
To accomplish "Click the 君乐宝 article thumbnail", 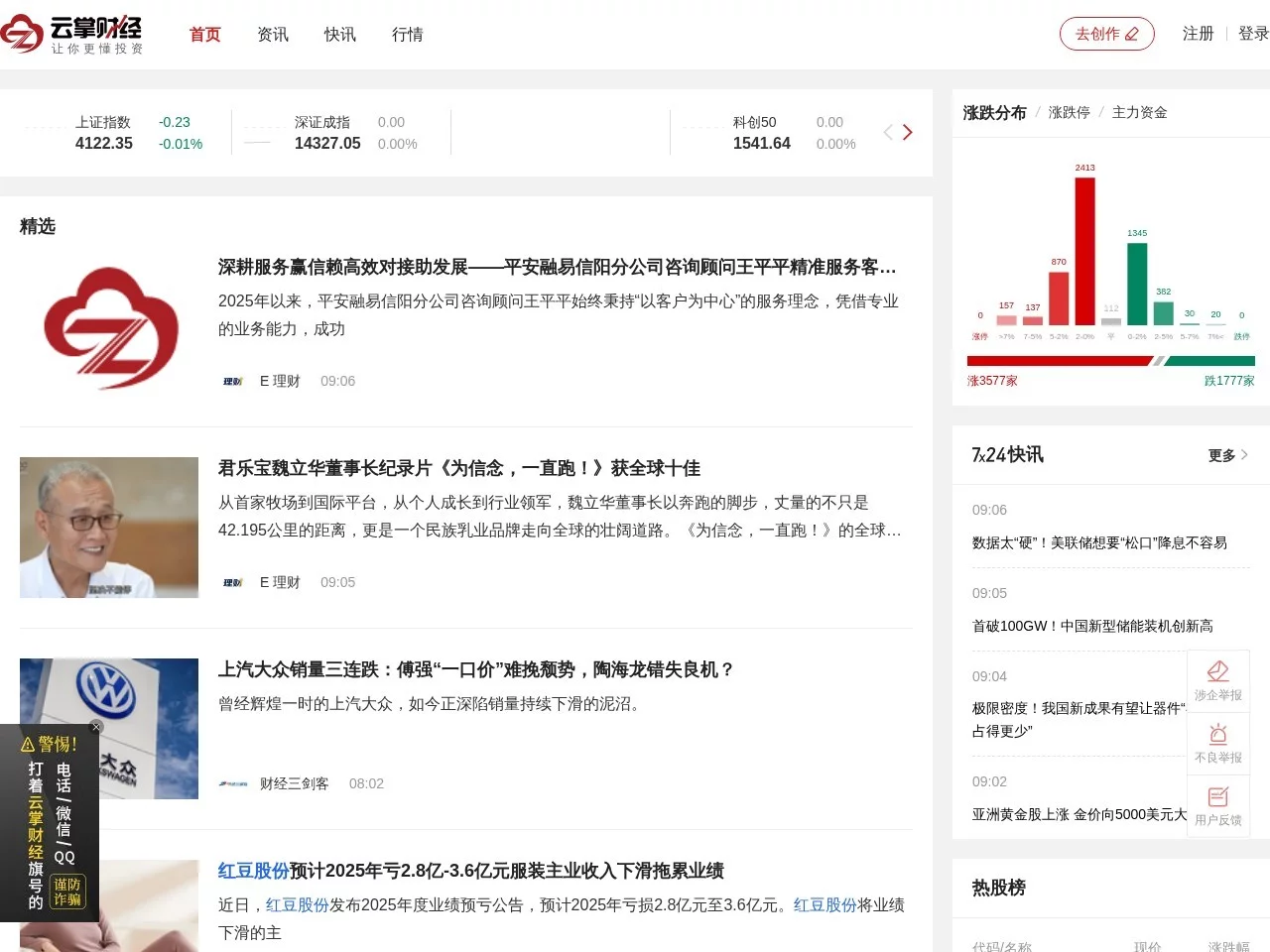I will (x=108, y=527).
